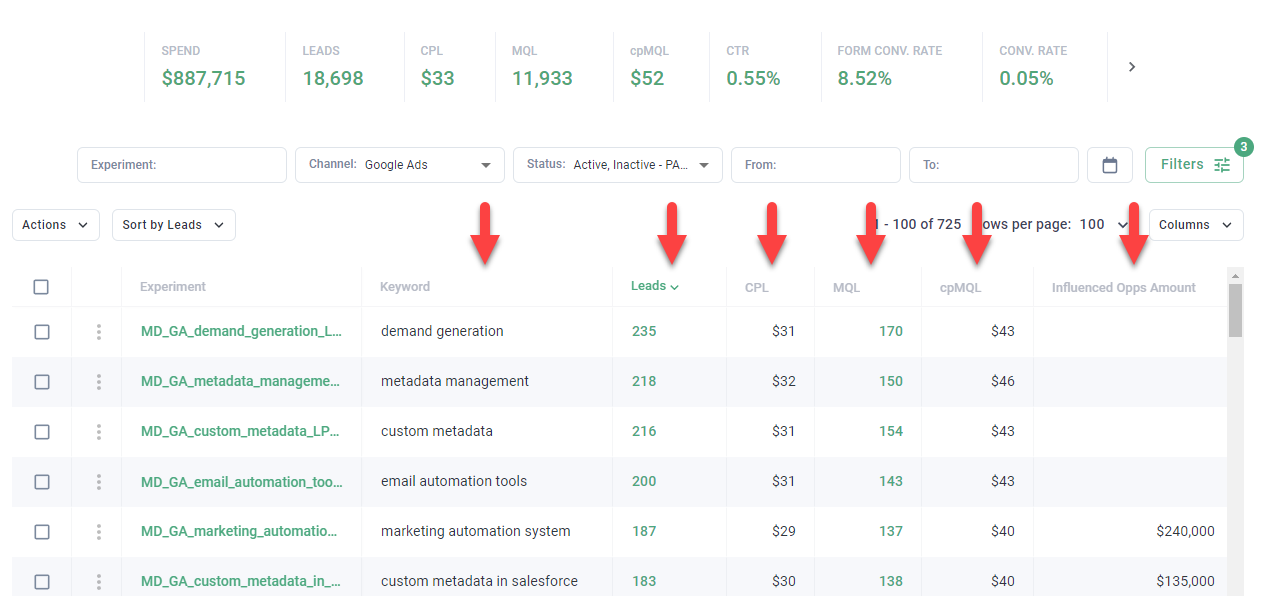Toggle the select-all checkbox in table header
The image size is (1263, 596).
41,287
